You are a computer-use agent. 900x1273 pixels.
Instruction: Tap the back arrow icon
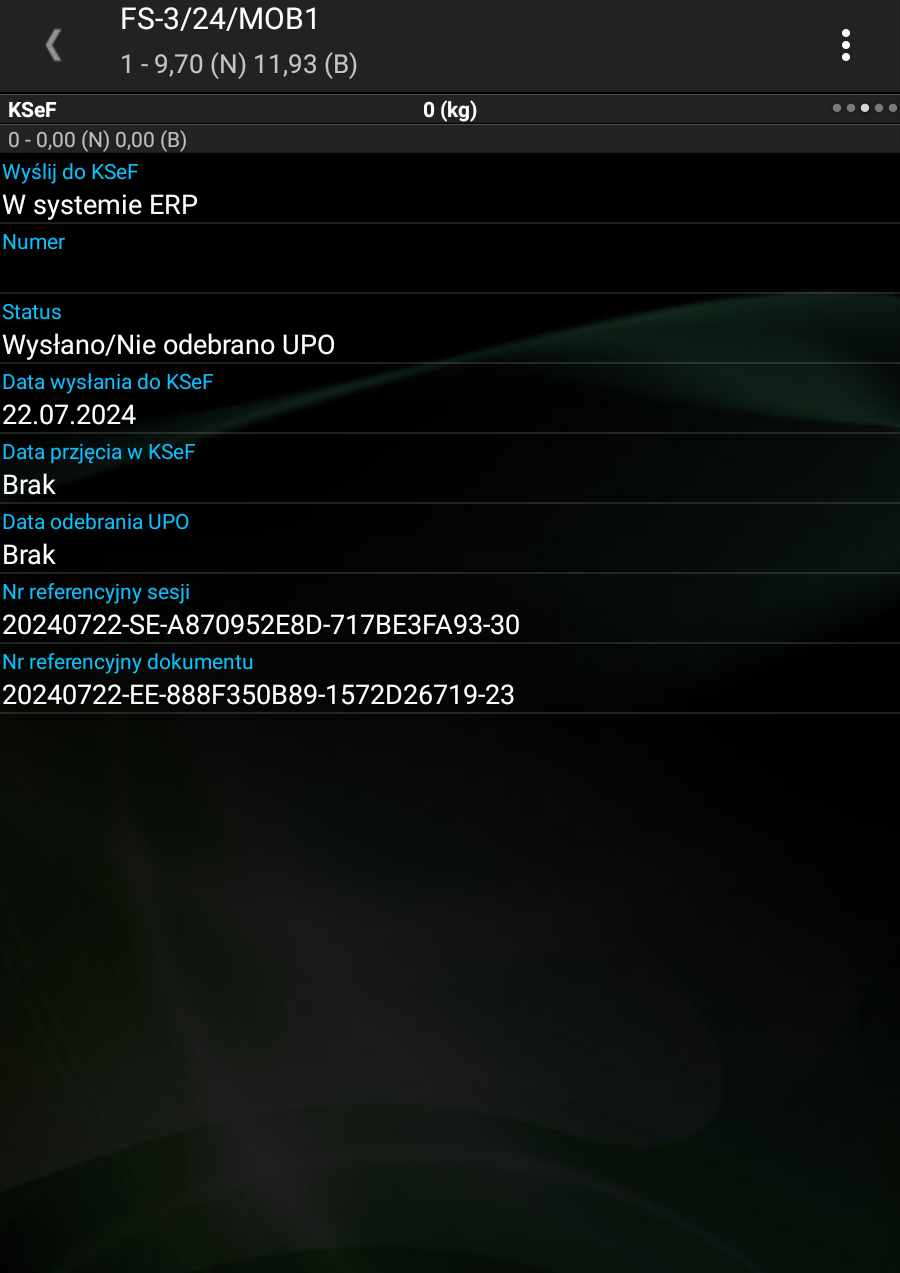(x=54, y=46)
